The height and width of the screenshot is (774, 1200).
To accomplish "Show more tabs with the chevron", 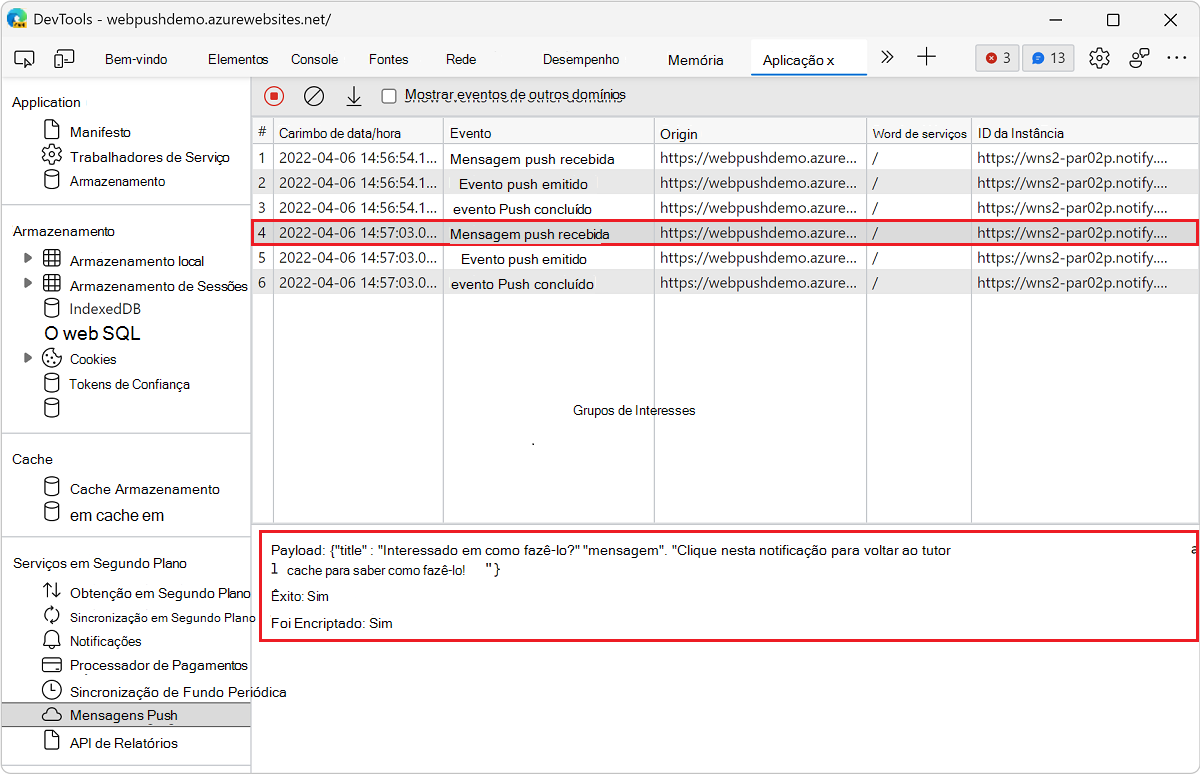I will point(887,58).
